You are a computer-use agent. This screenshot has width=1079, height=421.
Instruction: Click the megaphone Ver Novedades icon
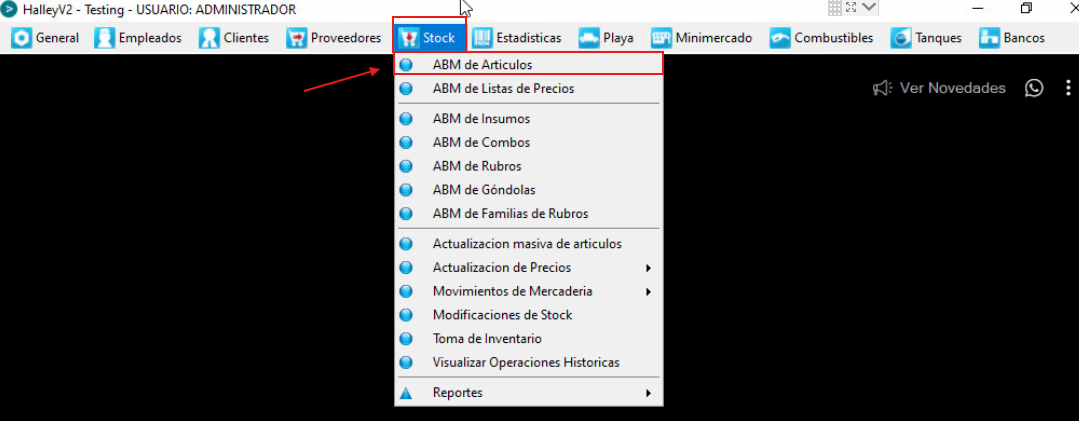click(x=882, y=88)
